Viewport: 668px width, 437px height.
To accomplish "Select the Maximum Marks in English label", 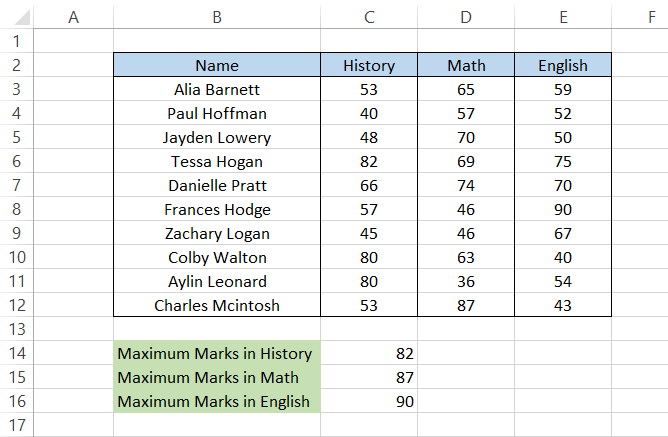I will (x=217, y=401).
